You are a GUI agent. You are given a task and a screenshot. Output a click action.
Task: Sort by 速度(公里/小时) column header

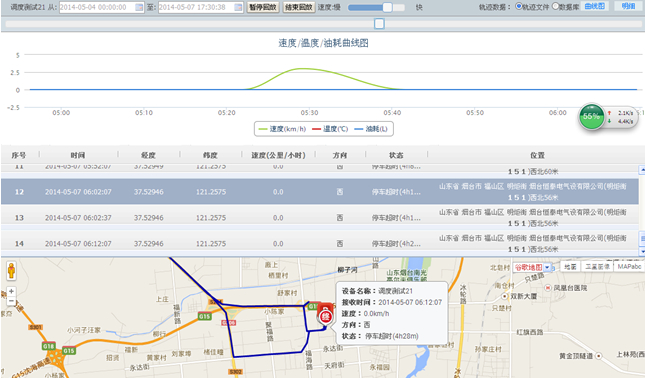point(278,155)
